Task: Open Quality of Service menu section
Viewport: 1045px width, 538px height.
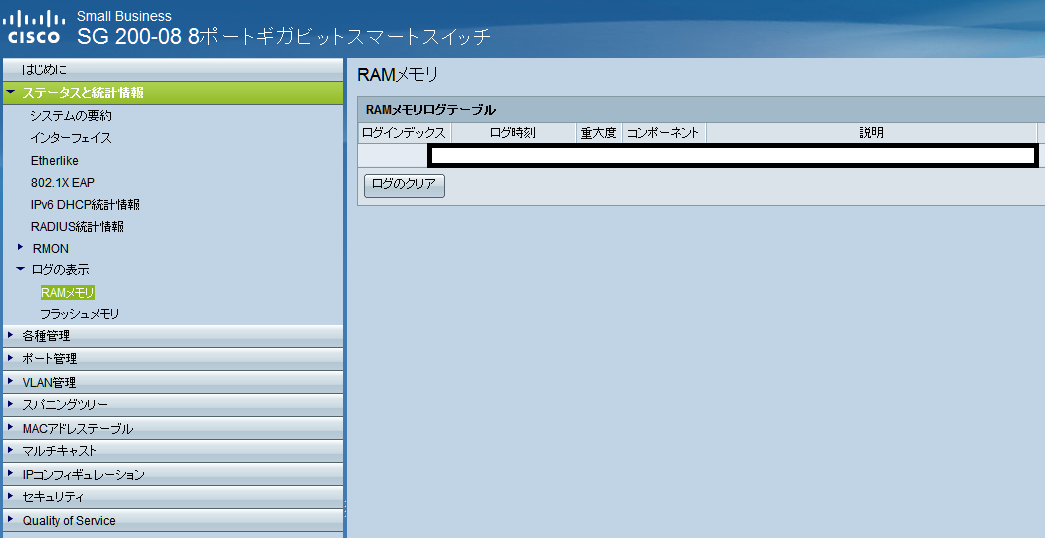Action: tap(173, 520)
